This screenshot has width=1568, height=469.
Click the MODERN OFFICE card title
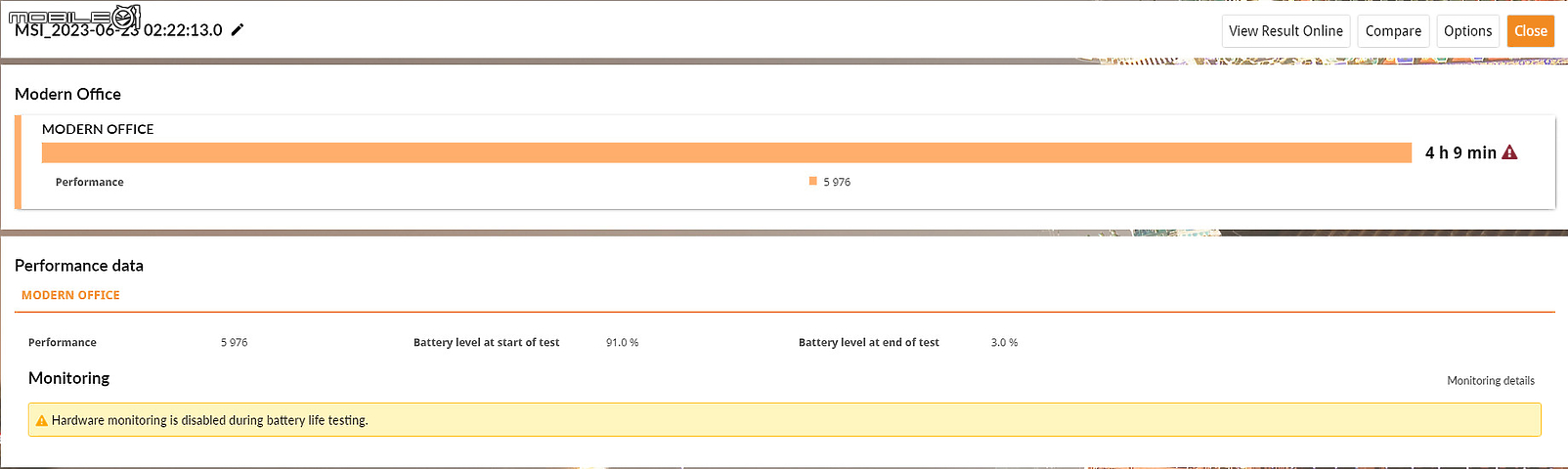click(98, 129)
